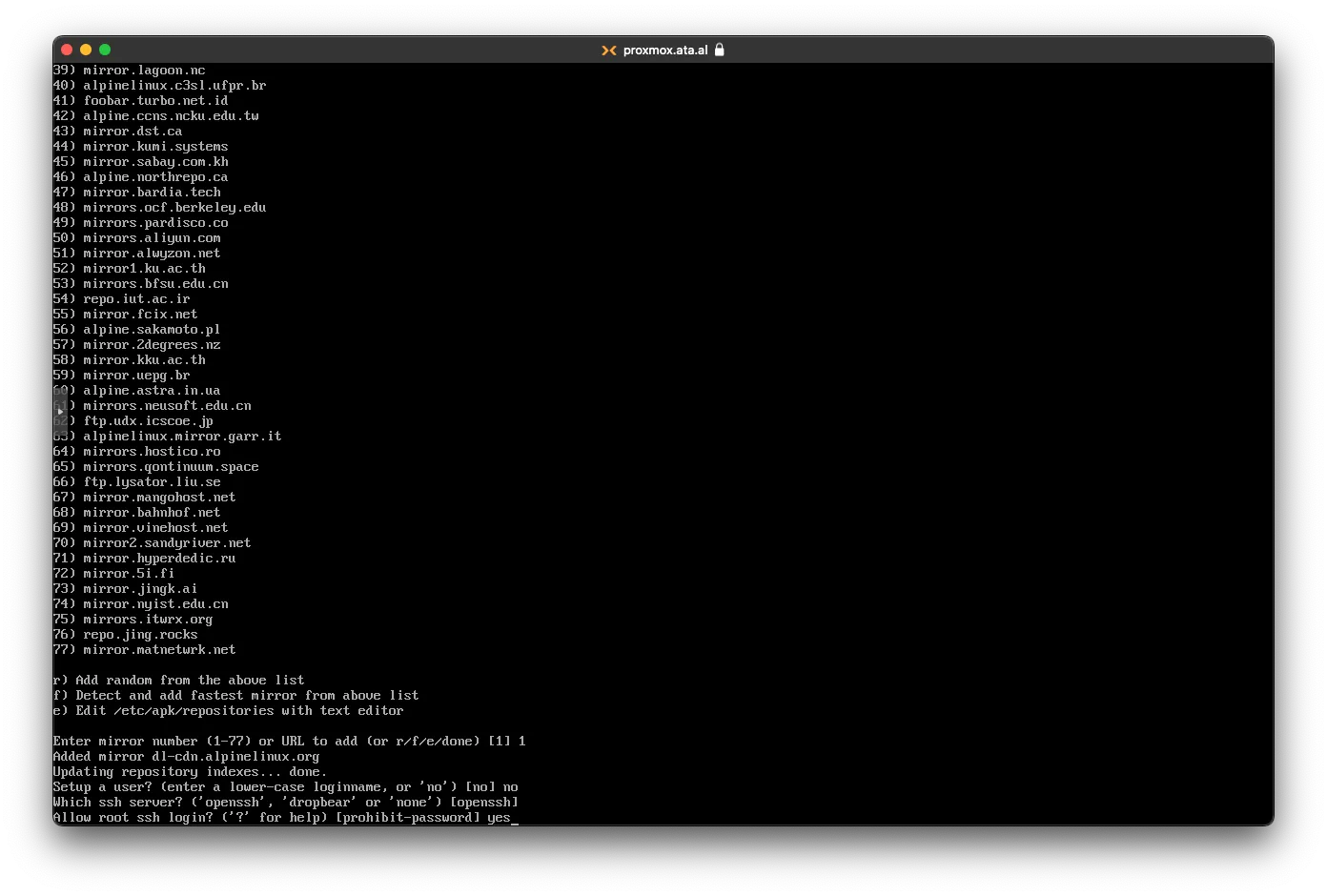Click the mirrors.itwrx.org entry
Viewport: 1327px width, 896px height.
(x=133, y=620)
